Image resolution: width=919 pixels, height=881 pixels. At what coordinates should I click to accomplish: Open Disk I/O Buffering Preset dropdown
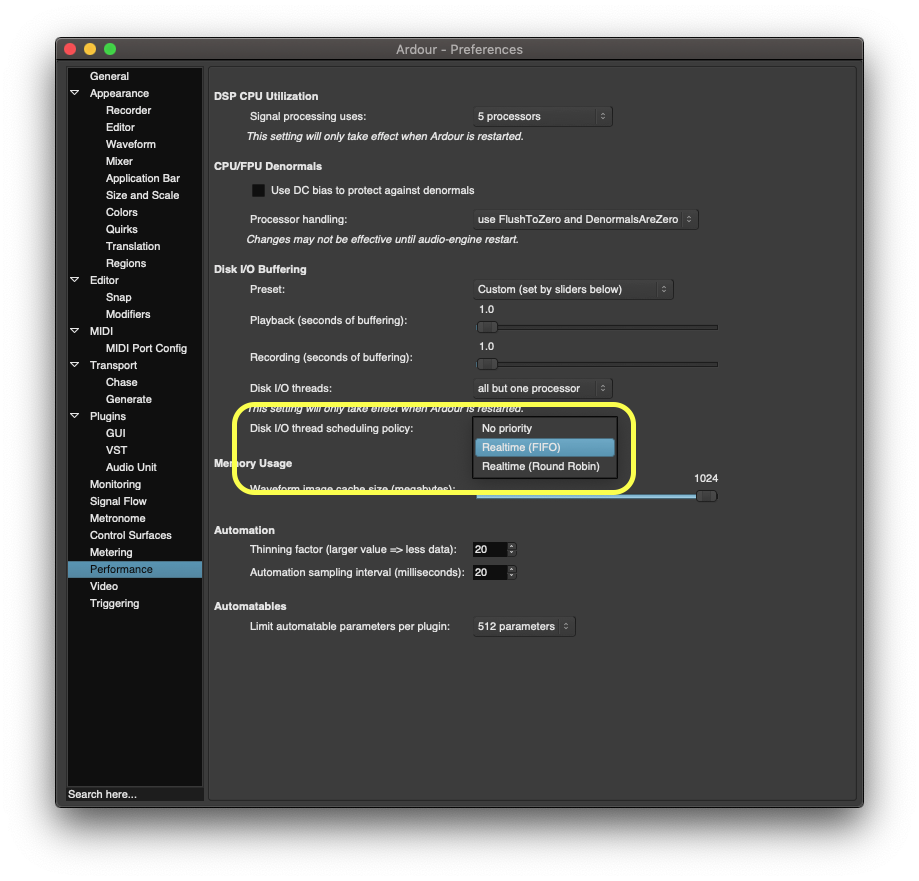572,289
